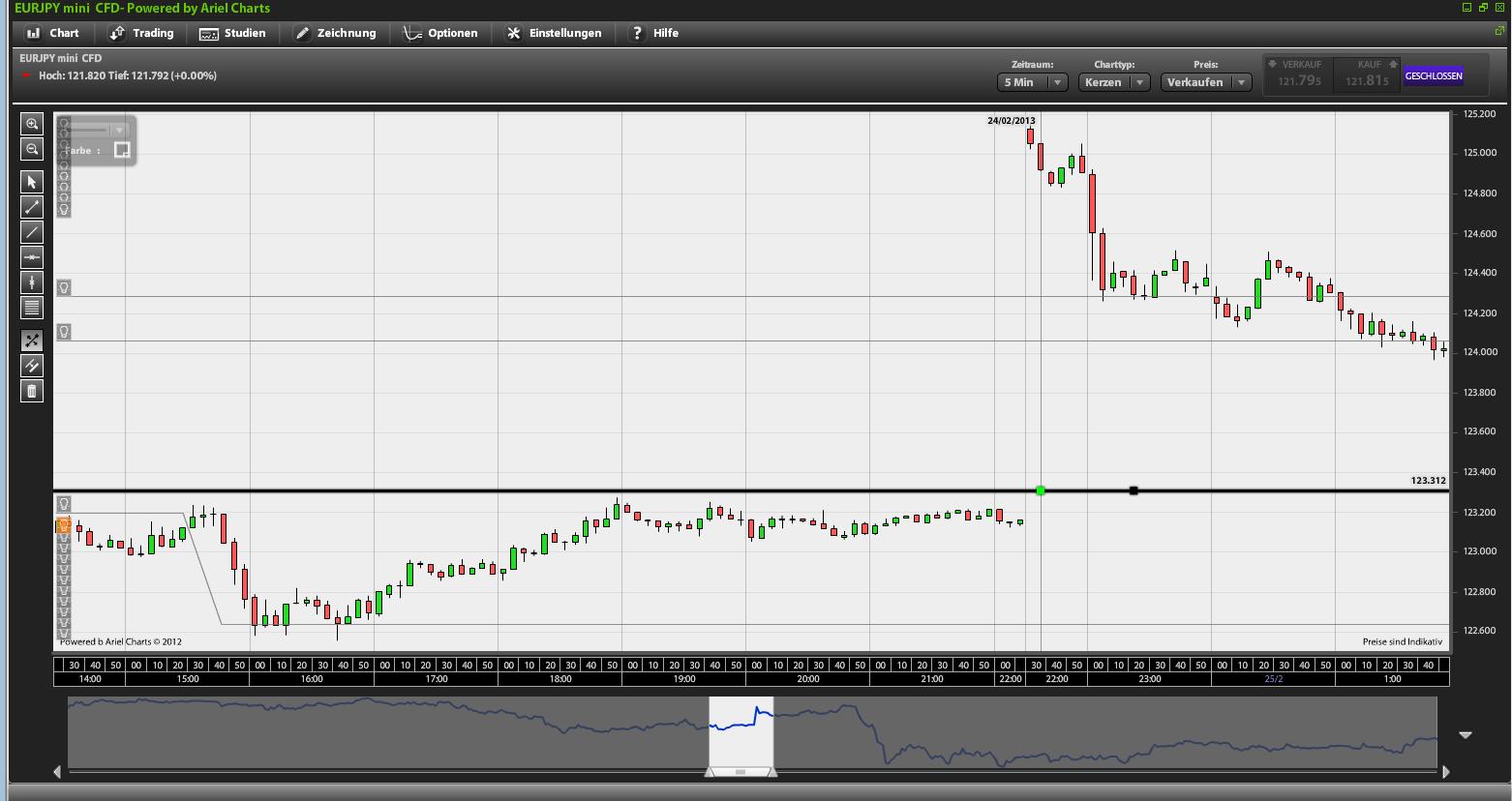
Task: Click the 125.000 price axis label
Action: pos(1480,153)
